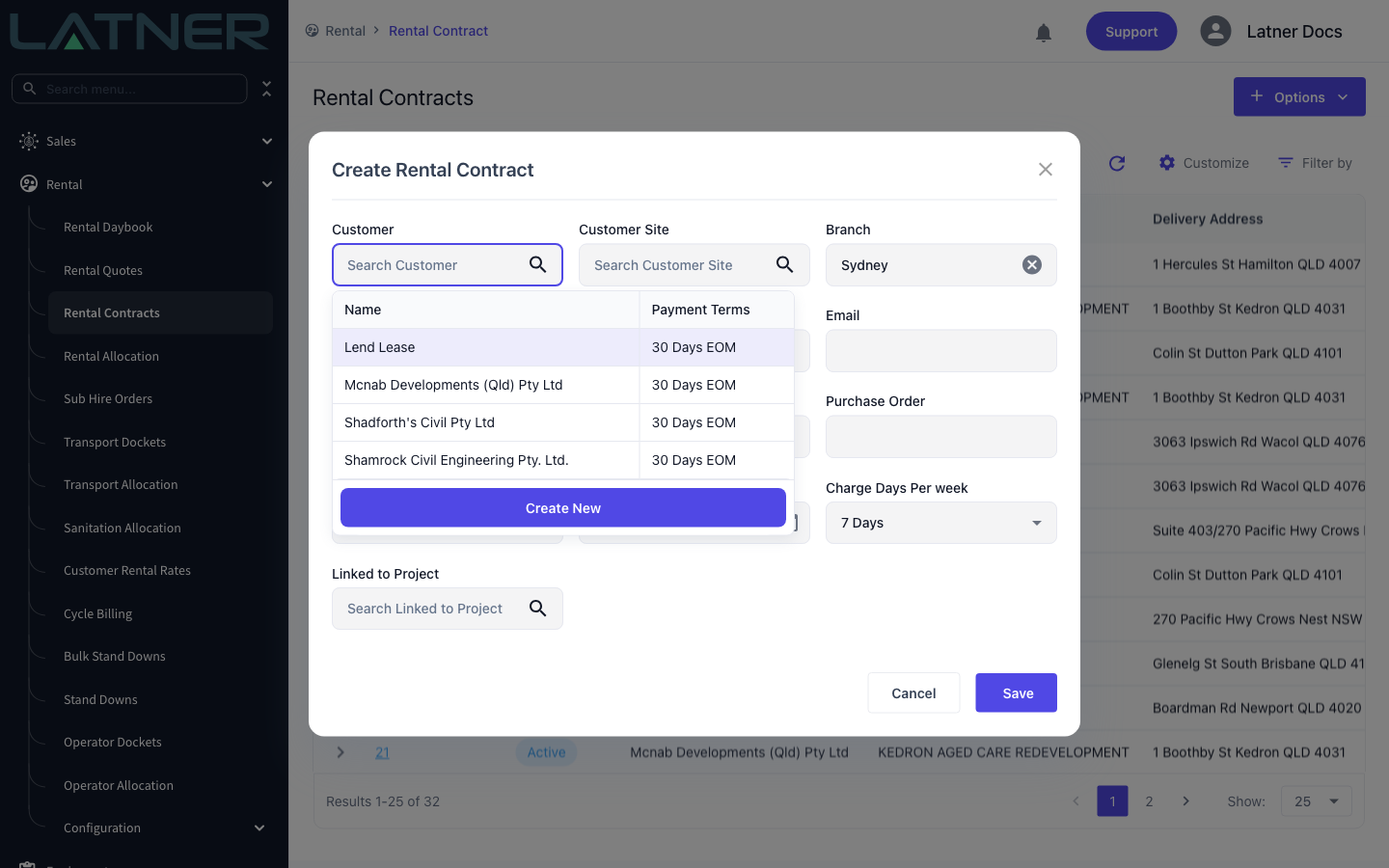Click the breadcrumb Rental icon
Screen dimensions: 1389x868
click(x=312, y=31)
